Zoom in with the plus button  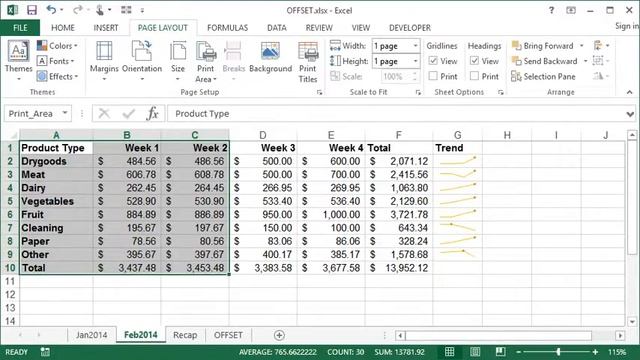[595, 352]
